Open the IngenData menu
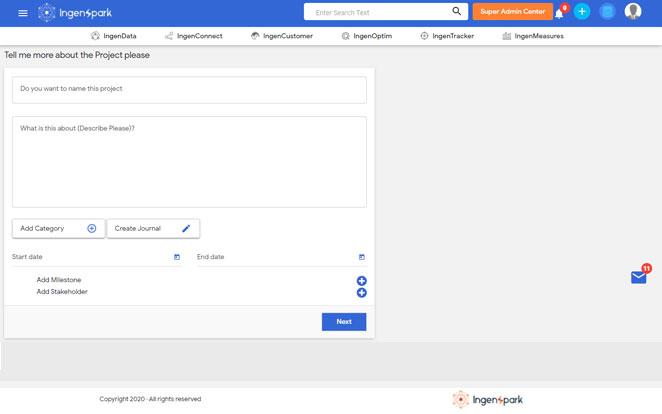This screenshot has width=662, height=414. (114, 36)
